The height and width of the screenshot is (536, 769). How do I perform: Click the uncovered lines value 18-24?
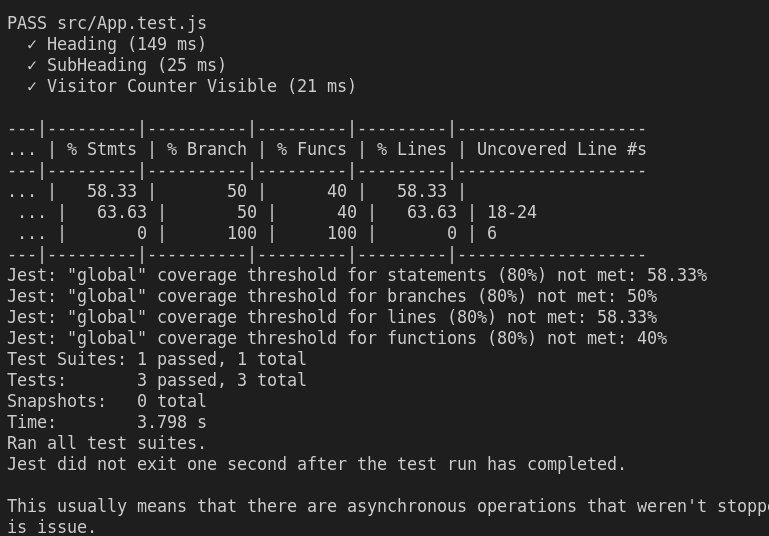tap(512, 212)
